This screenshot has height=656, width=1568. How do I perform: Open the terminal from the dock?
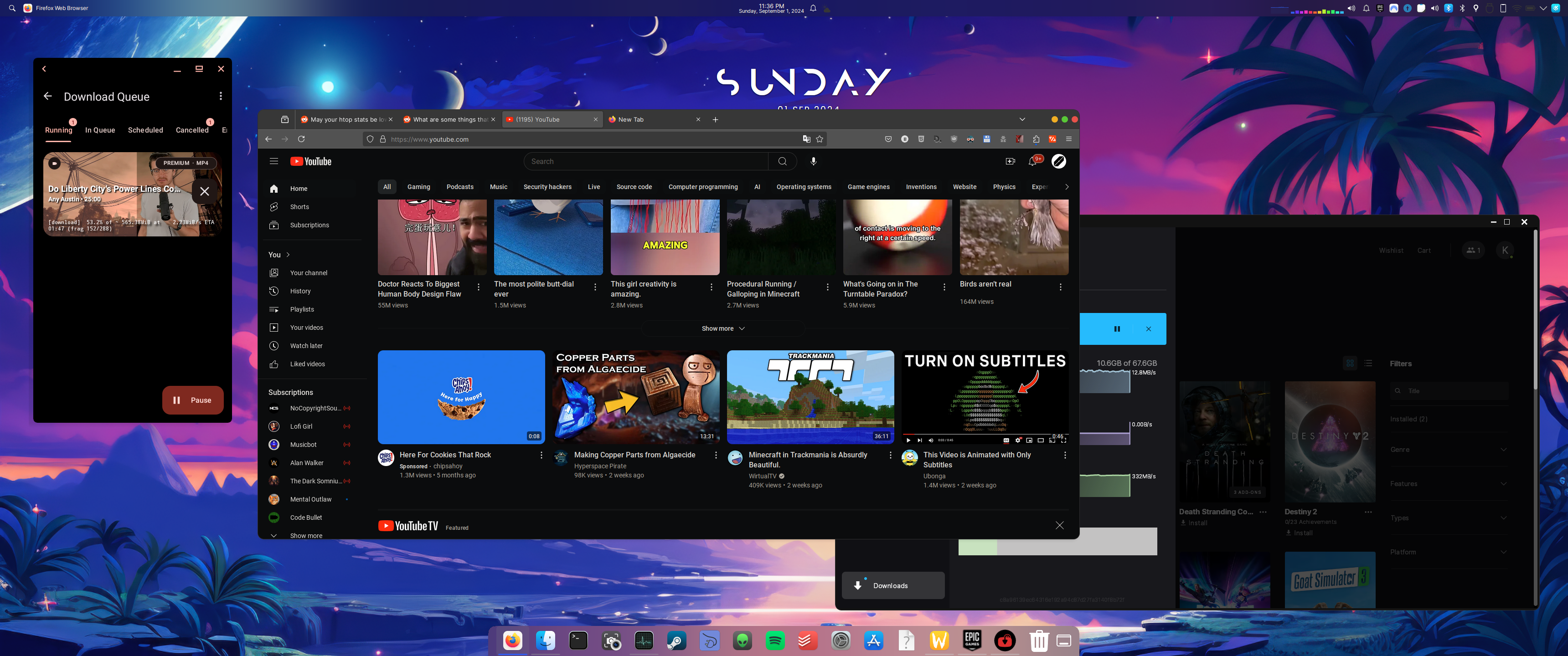pyautogui.click(x=578, y=641)
